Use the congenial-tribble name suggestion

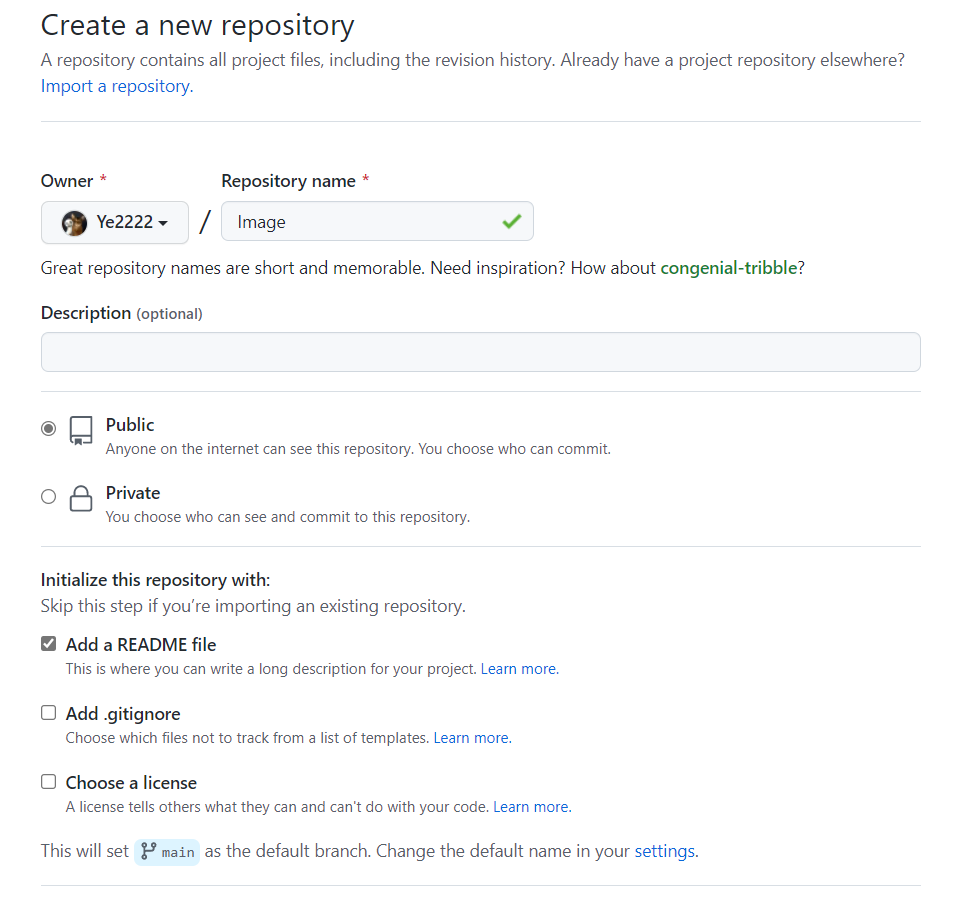point(728,268)
